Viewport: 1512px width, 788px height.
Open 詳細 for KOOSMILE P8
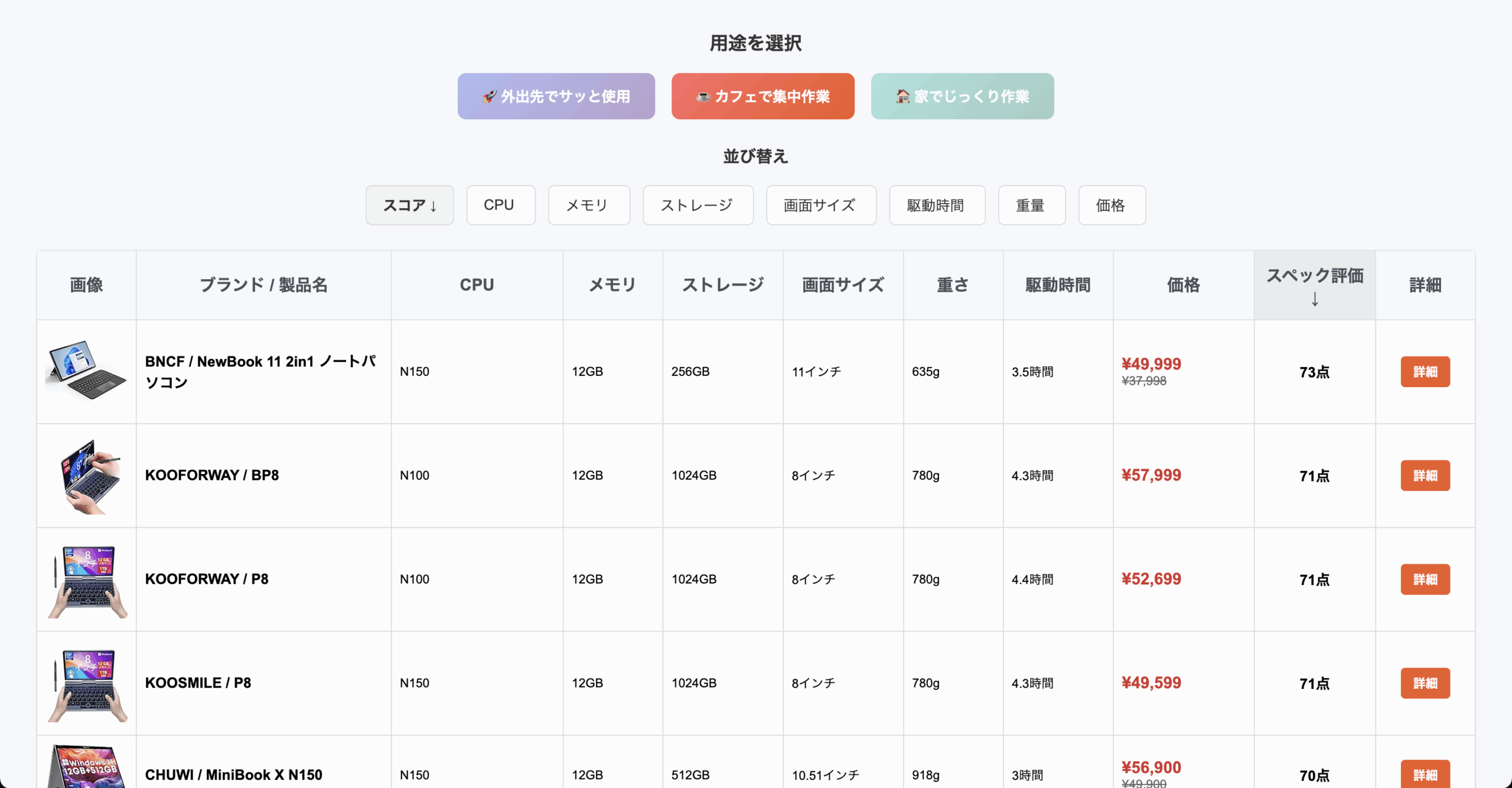point(1425,684)
